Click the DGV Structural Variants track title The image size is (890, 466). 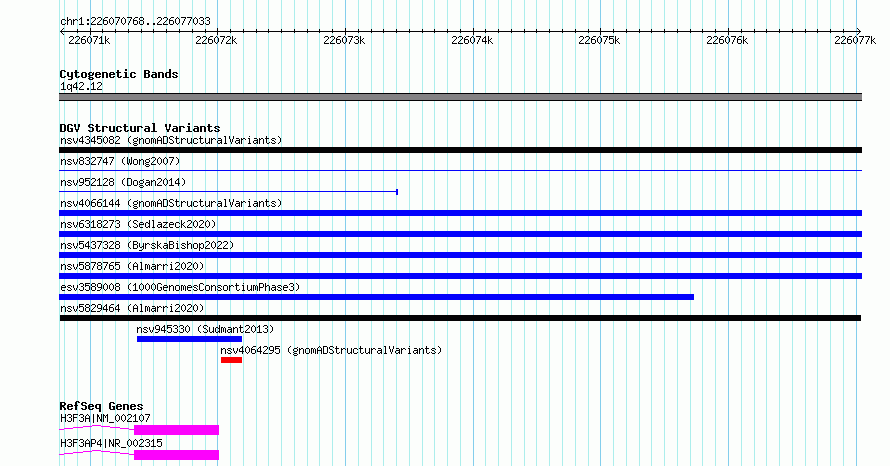tap(140, 128)
